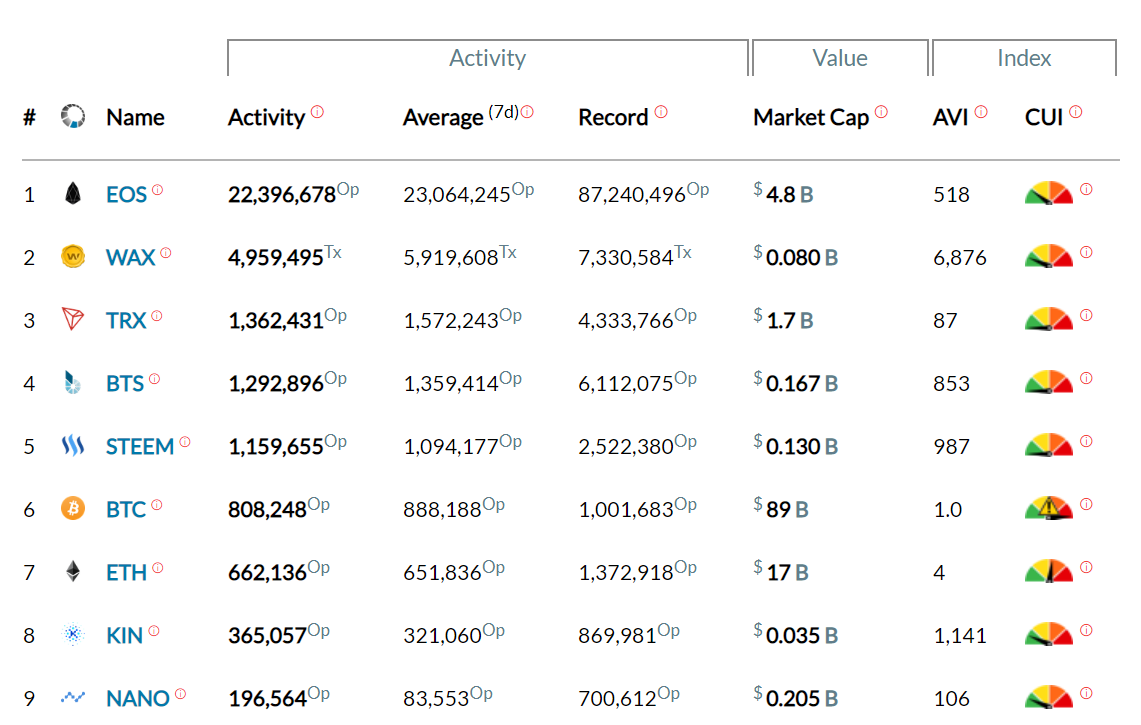1141x725 pixels.
Task: Open the EOS coin link
Action: coord(126,195)
